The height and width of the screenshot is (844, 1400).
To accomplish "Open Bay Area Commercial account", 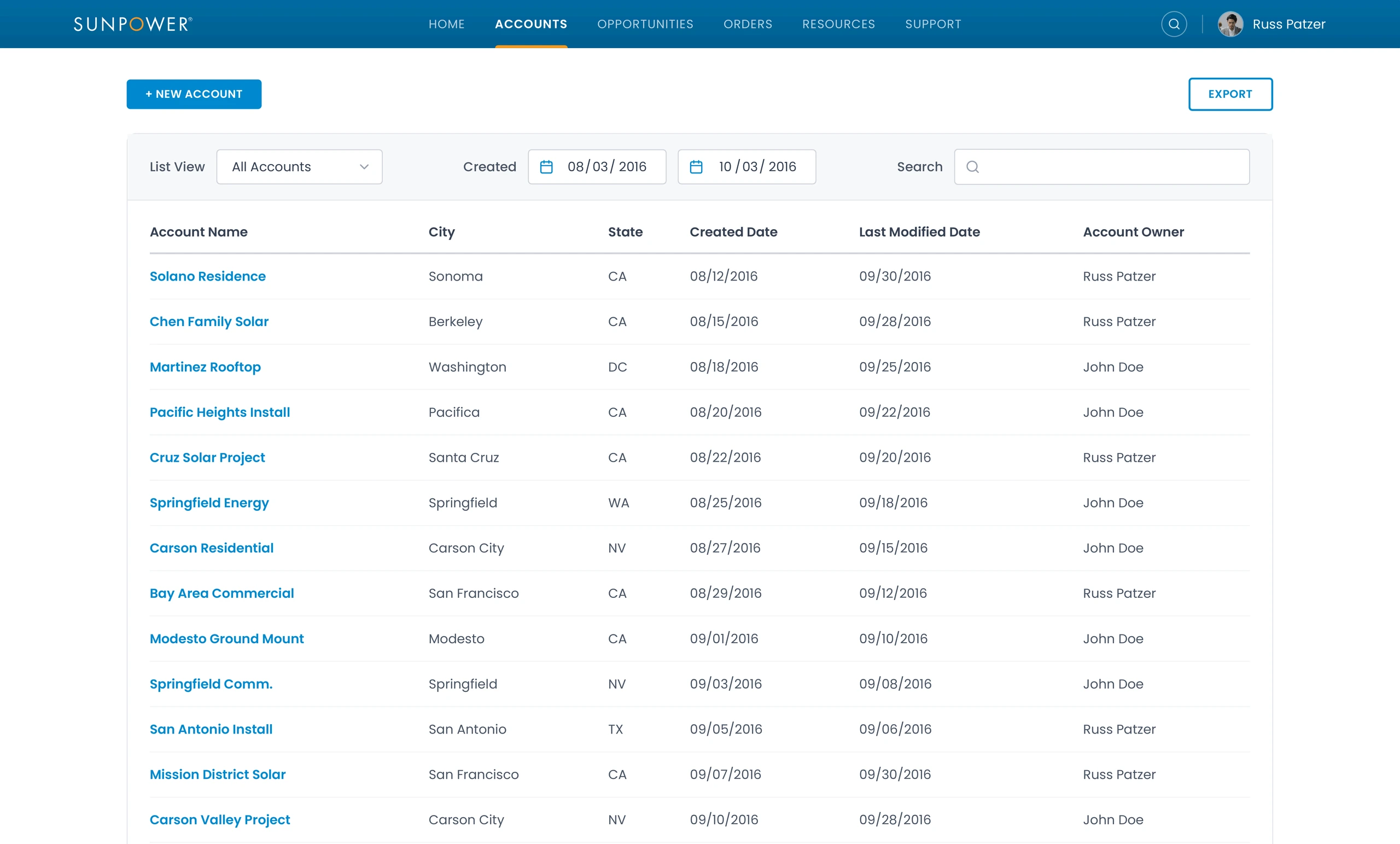I will (x=221, y=593).
